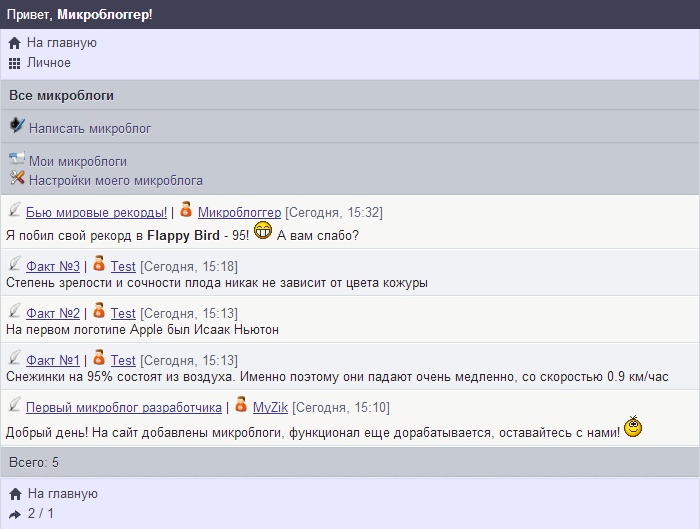Click quill icon beside "Первый микроблог разработчика"

tap(14, 404)
